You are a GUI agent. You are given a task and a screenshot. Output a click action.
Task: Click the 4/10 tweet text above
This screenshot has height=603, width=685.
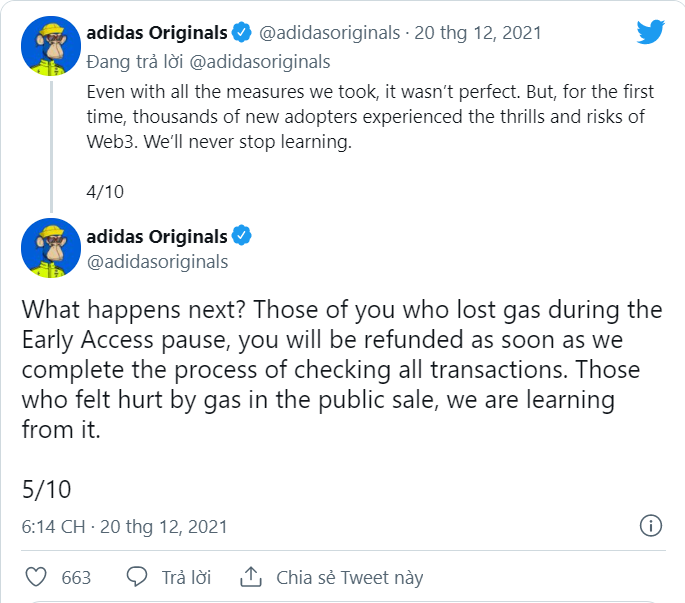[x=106, y=191]
